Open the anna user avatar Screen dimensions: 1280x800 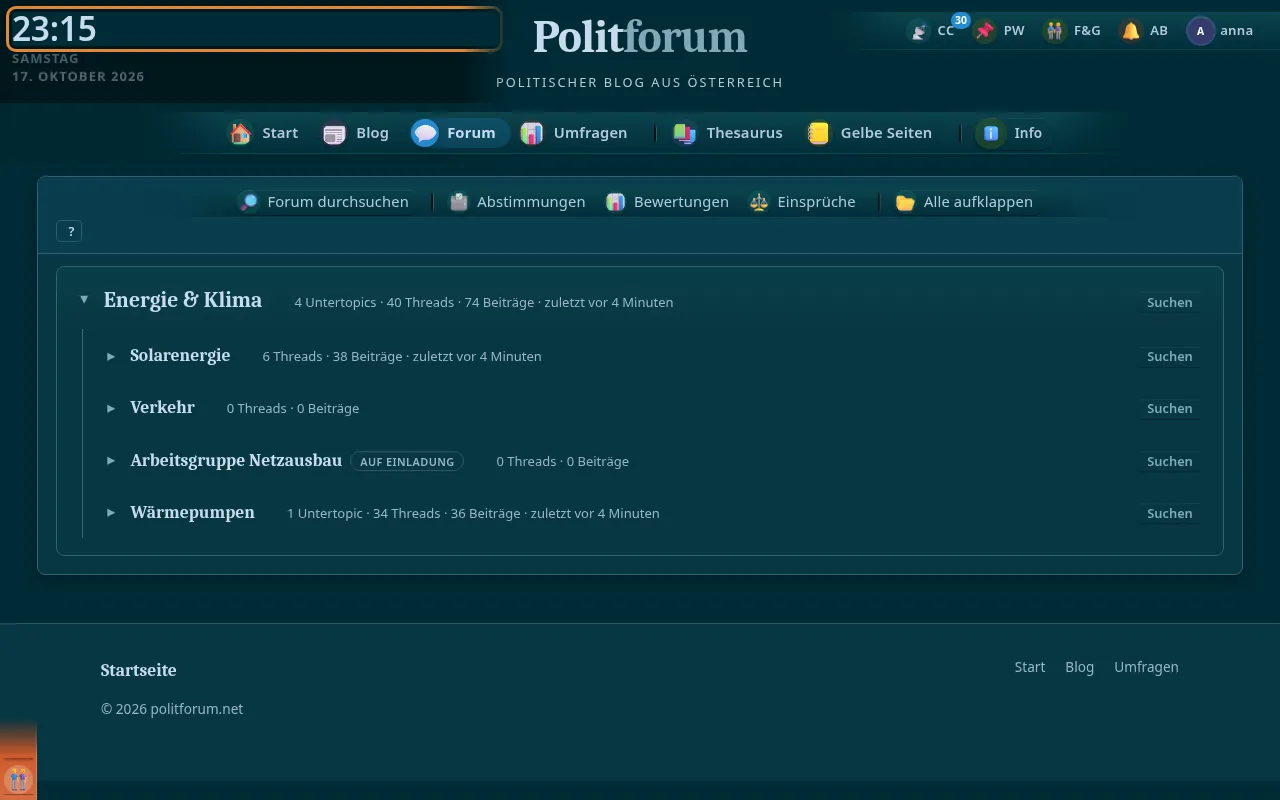coord(1200,31)
